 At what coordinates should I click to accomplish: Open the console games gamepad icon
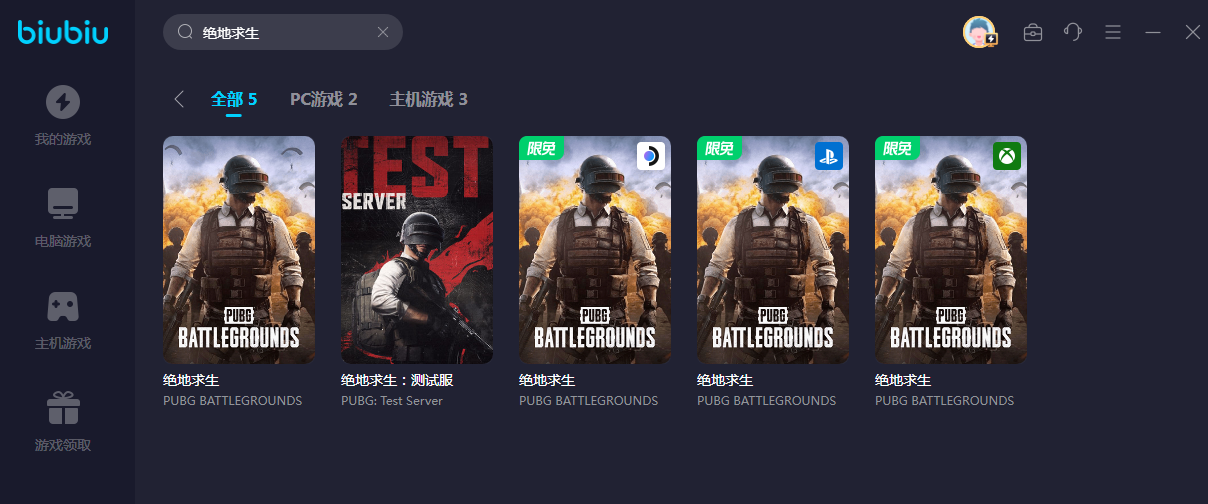coord(63,306)
